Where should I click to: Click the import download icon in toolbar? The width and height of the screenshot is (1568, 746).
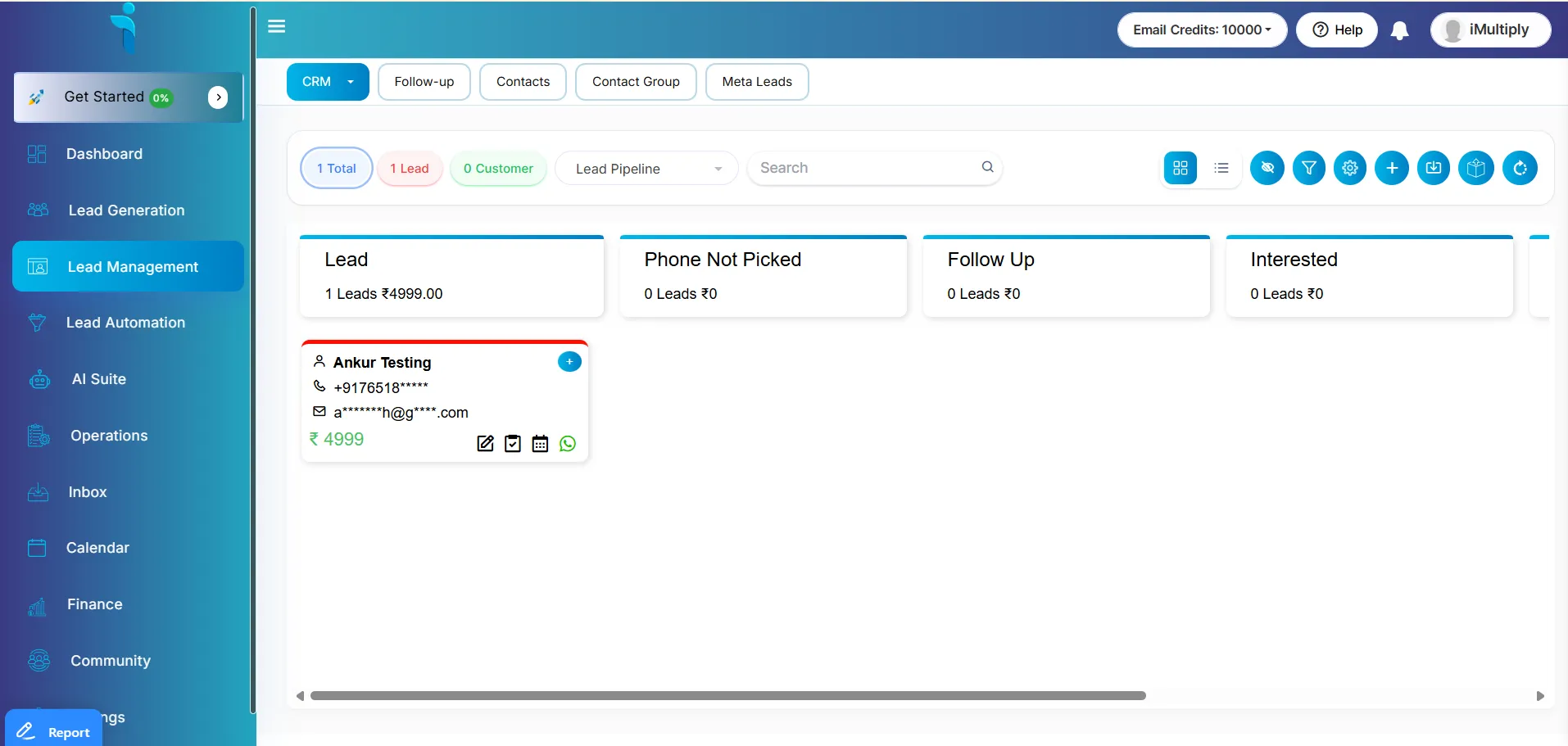pos(1433,169)
